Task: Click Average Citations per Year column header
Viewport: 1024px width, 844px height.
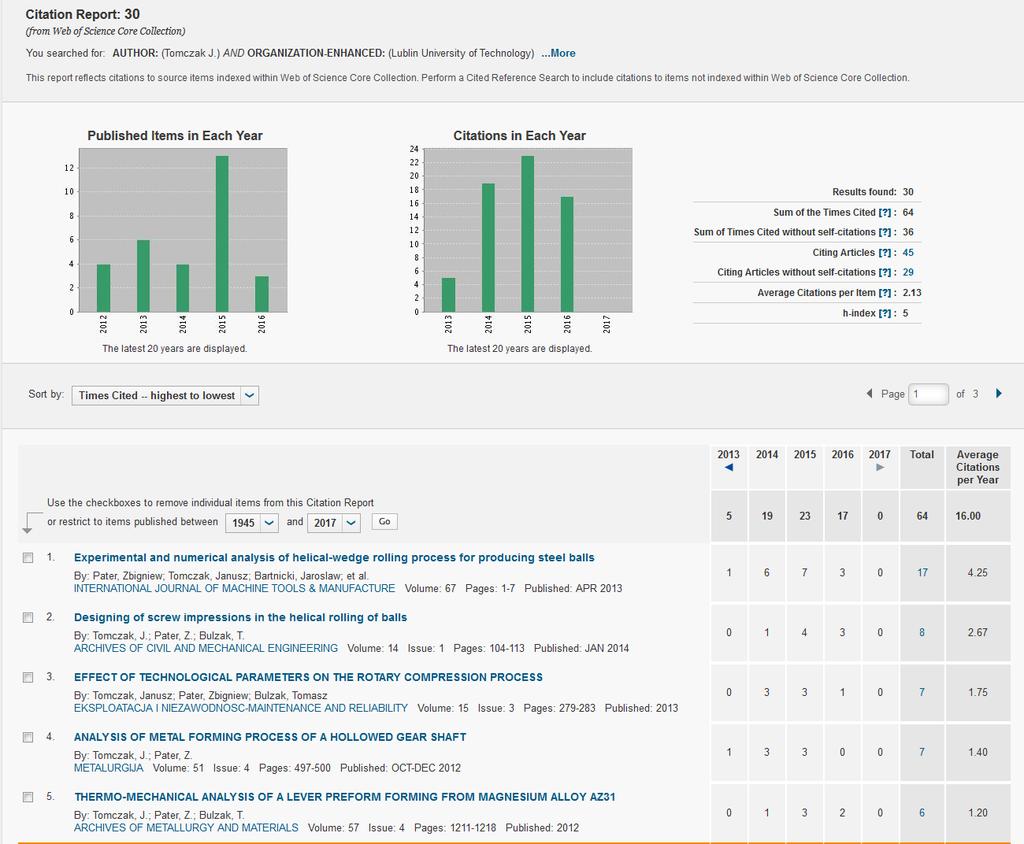Action: pos(978,467)
